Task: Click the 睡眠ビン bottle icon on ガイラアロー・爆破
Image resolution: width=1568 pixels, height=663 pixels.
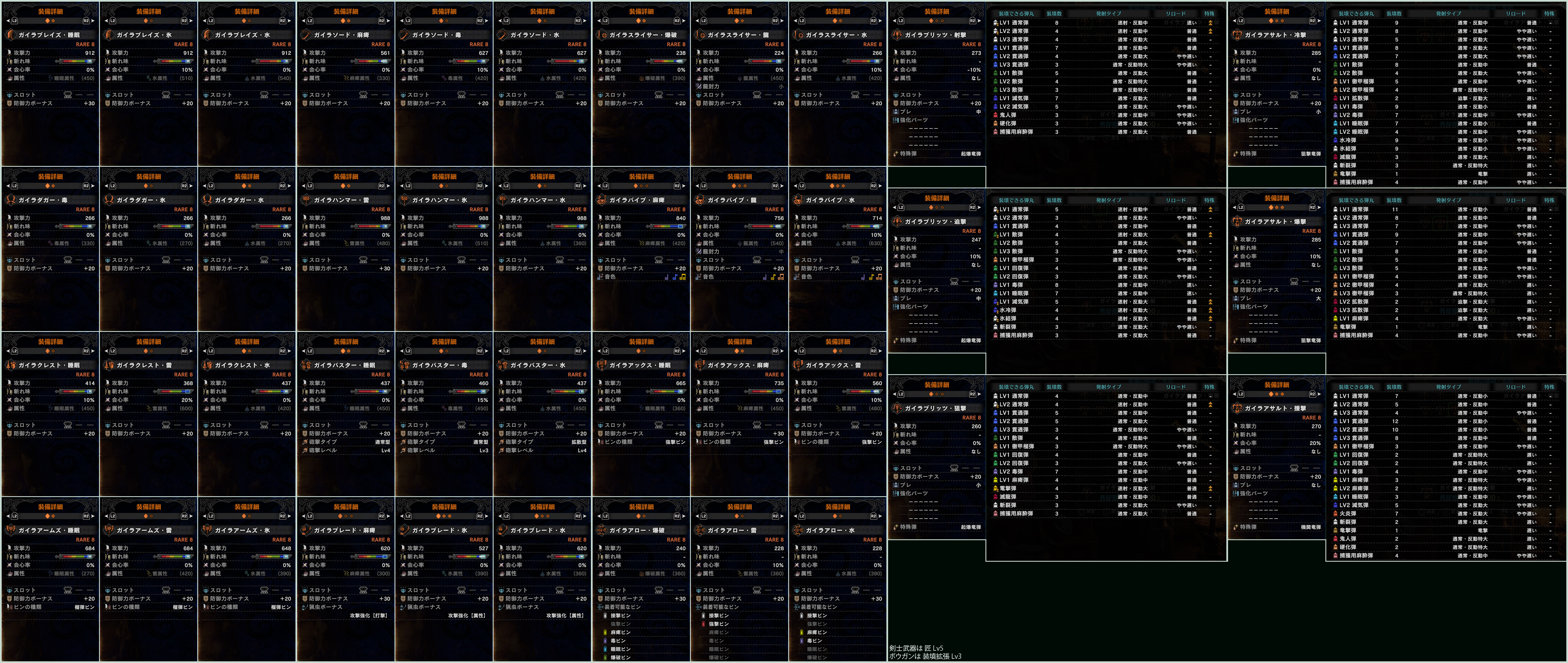Action: click(604, 649)
